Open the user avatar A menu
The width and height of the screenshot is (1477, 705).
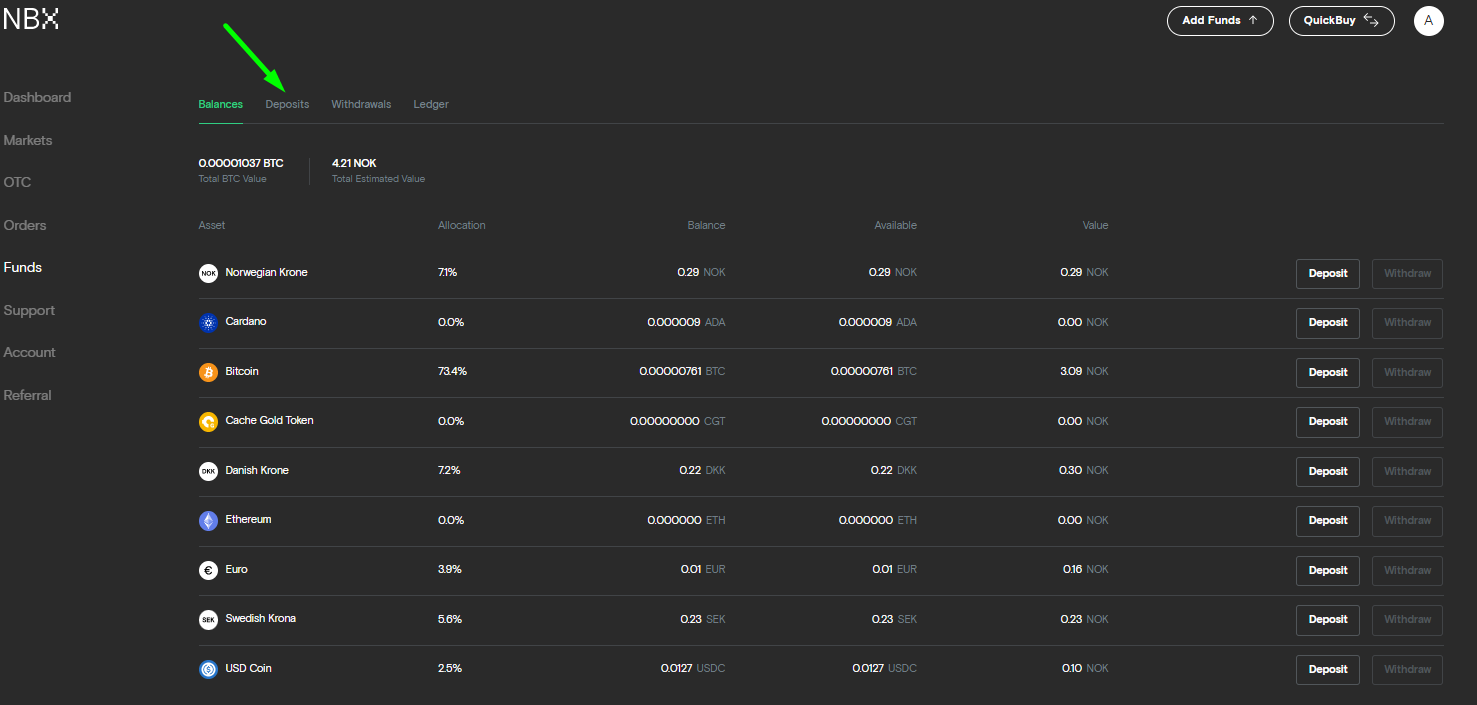(1428, 20)
